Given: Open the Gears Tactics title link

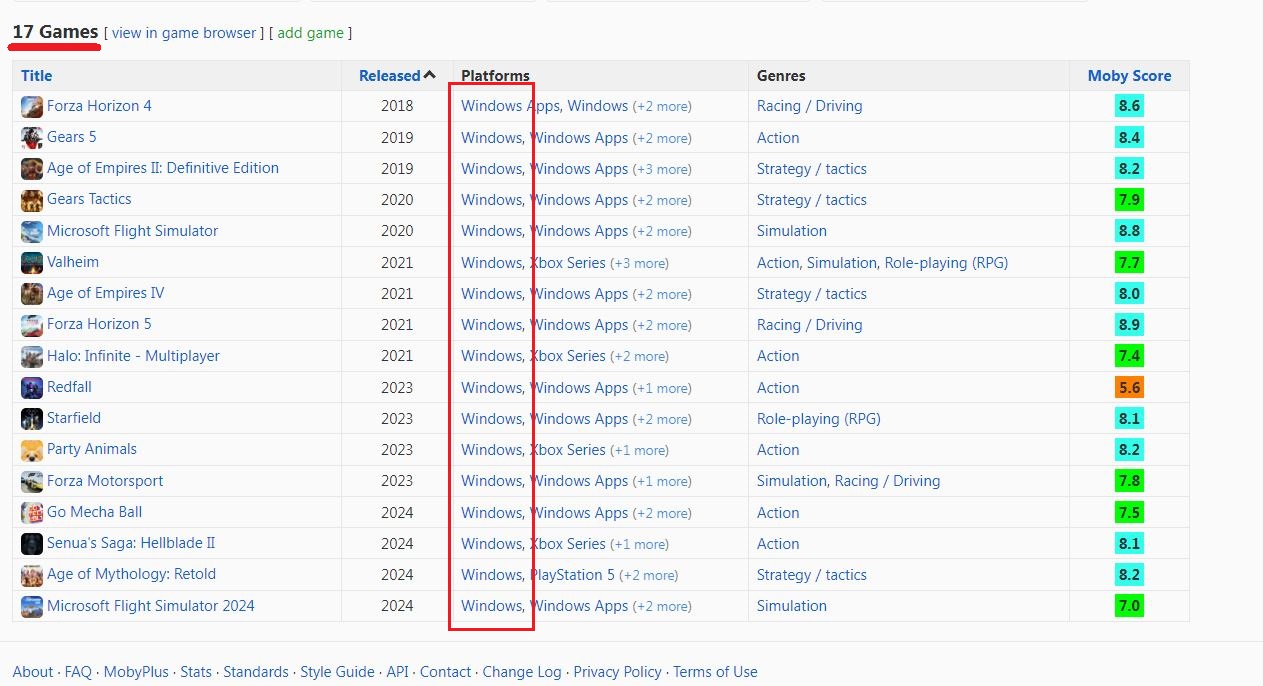Looking at the screenshot, I should [89, 199].
